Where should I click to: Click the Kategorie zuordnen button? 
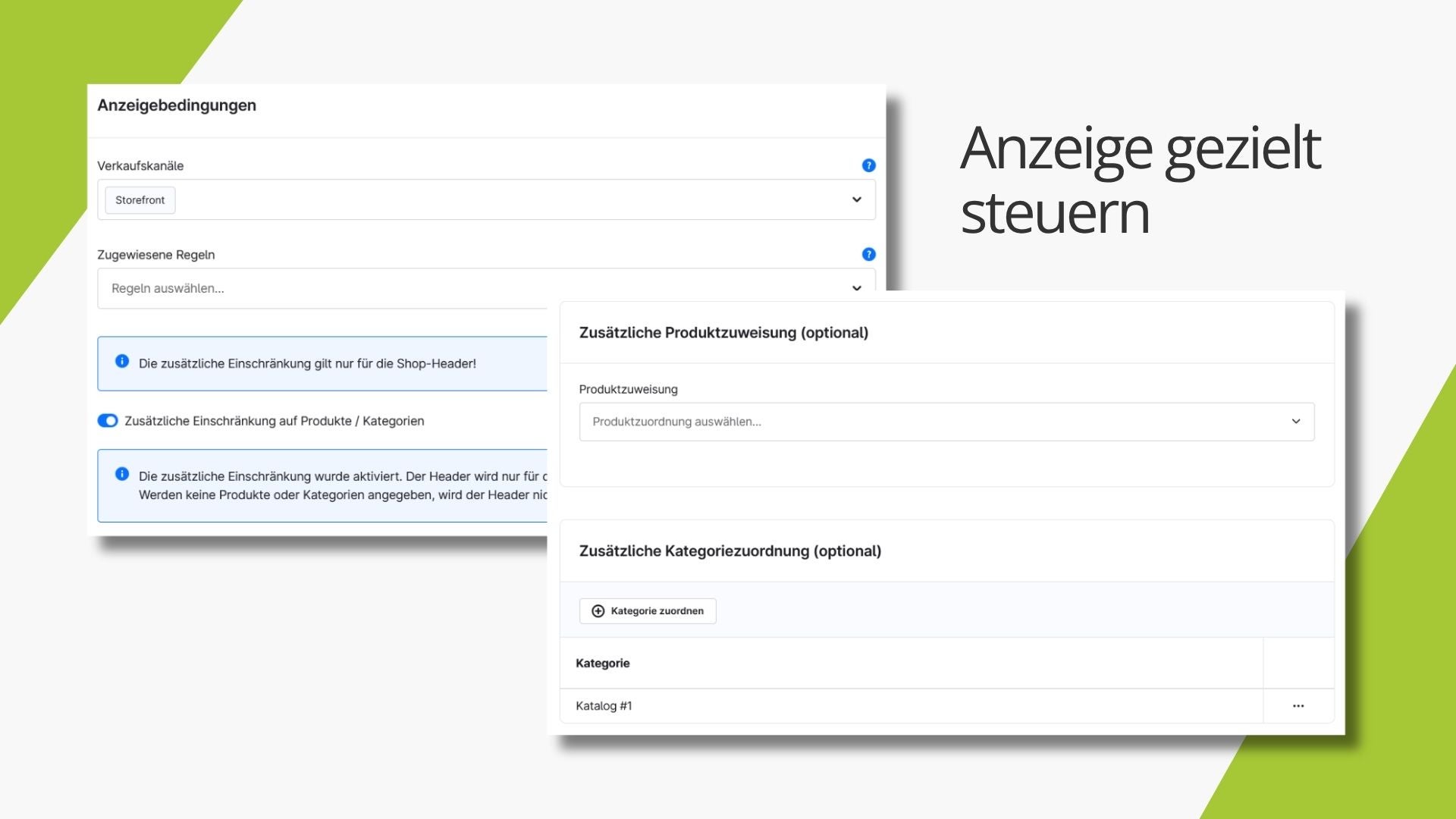coord(648,611)
